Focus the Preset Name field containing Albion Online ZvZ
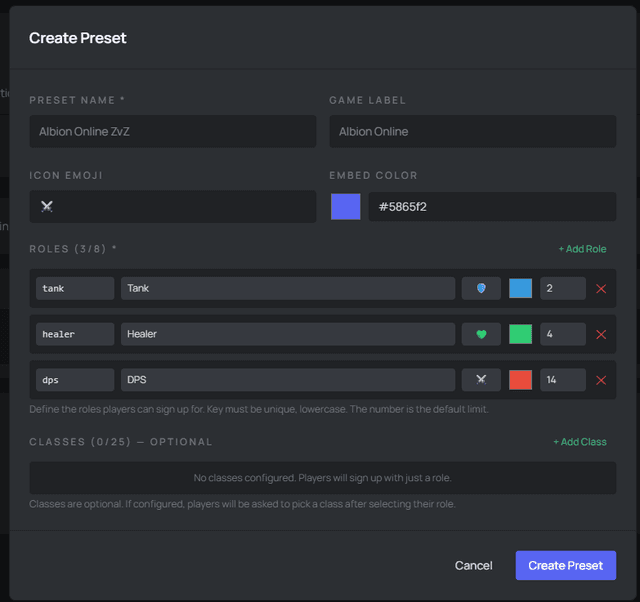The height and width of the screenshot is (602, 640). click(x=173, y=131)
